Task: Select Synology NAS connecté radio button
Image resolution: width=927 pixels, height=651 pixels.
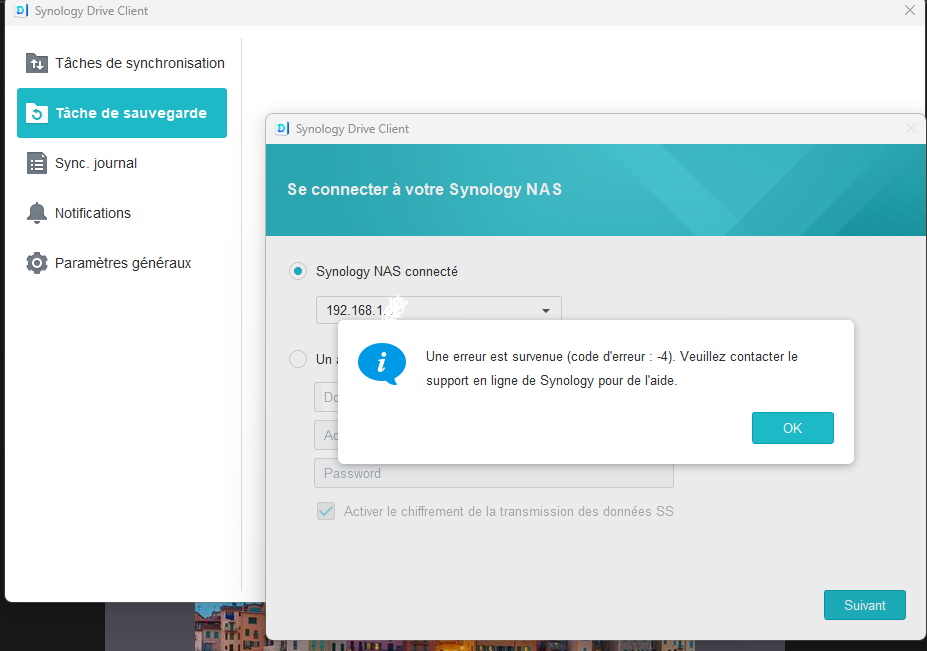Action: pos(298,271)
